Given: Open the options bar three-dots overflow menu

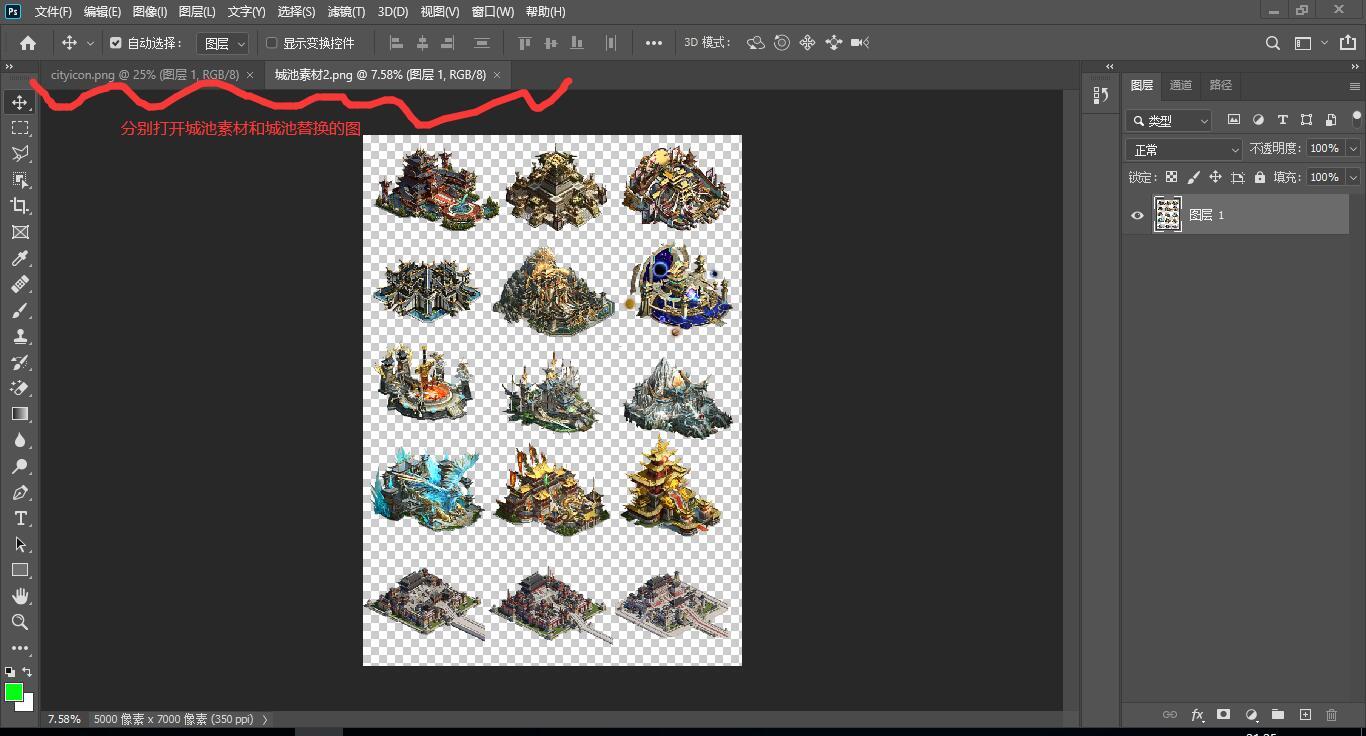Looking at the screenshot, I should click(654, 43).
